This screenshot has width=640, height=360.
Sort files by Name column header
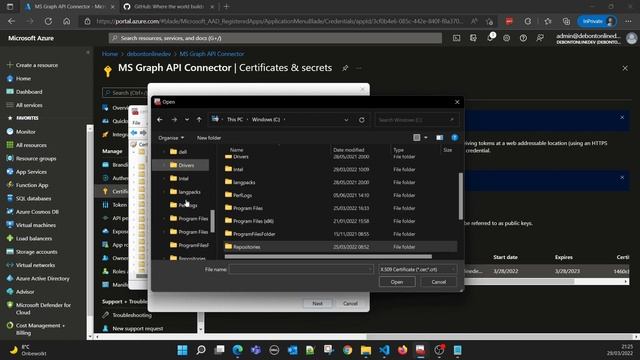coord(237,150)
